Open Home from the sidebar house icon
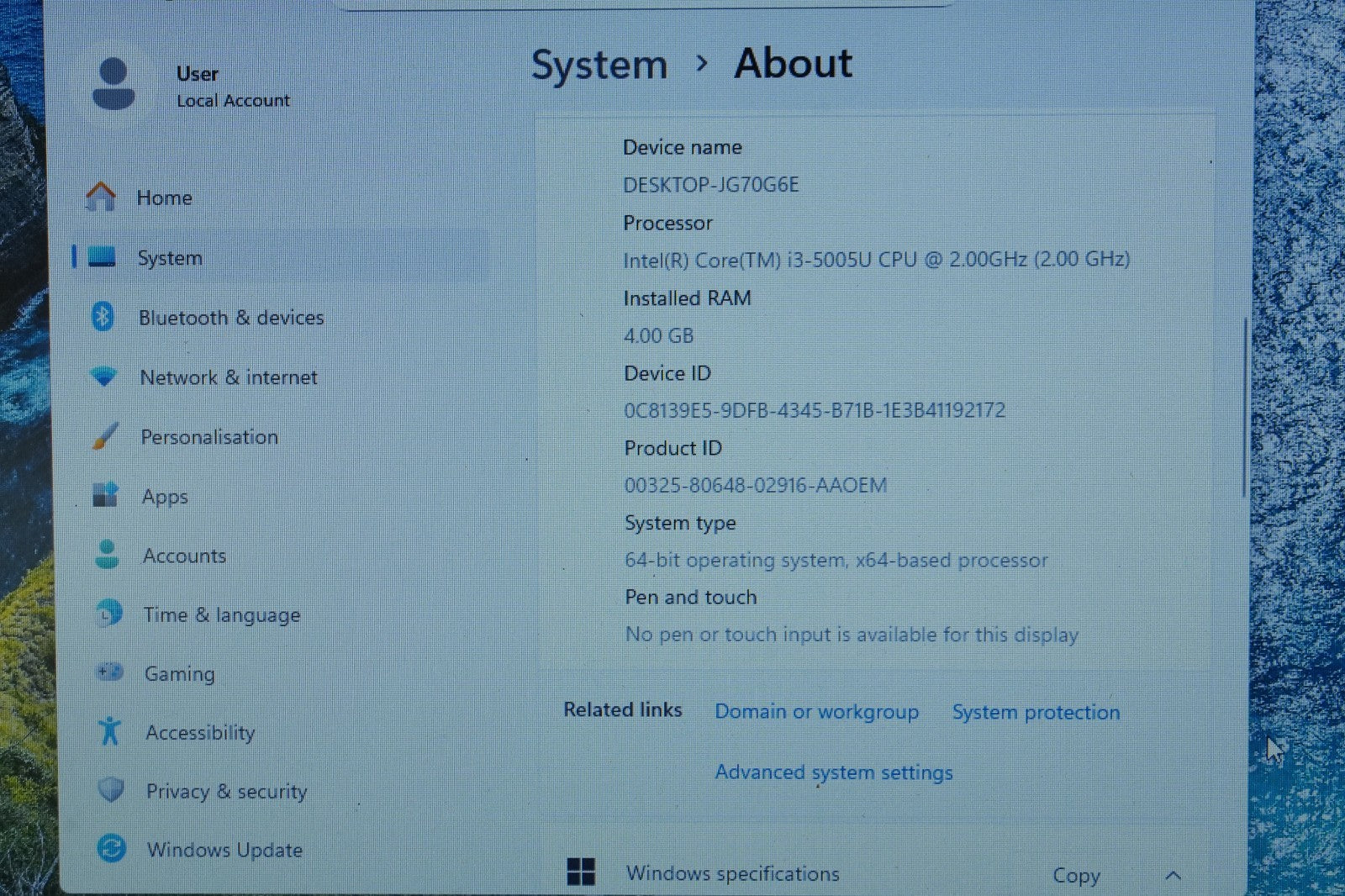 click(102, 194)
